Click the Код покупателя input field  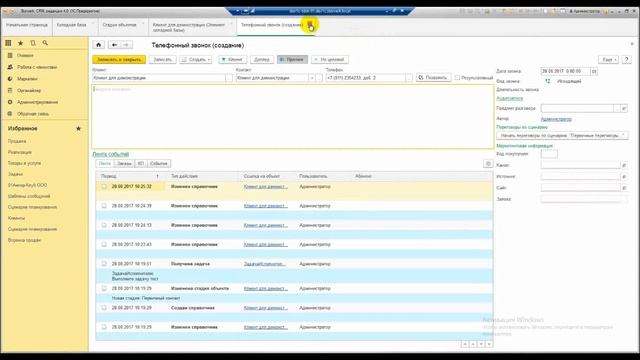click(x=549, y=154)
